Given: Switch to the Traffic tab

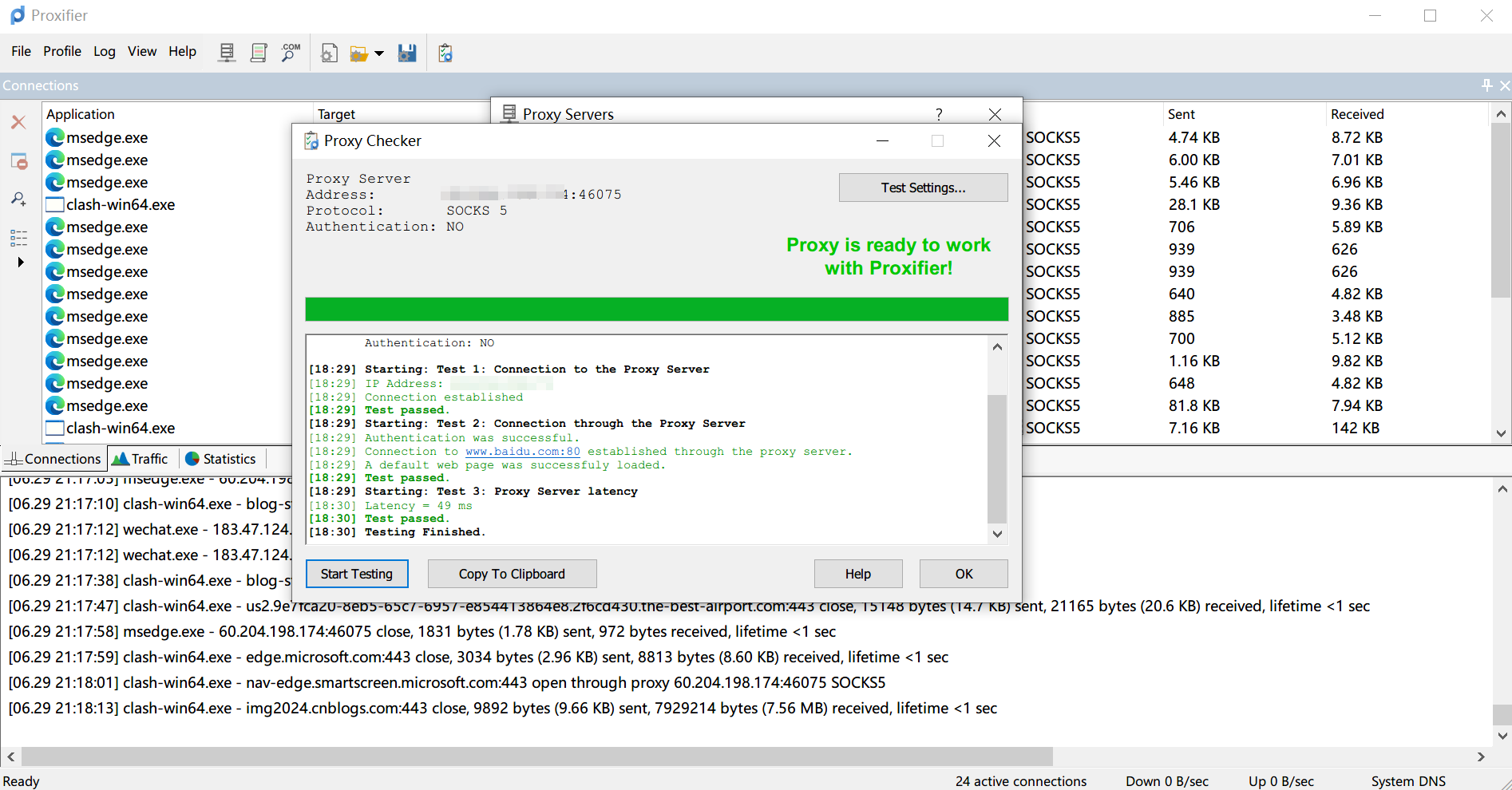Looking at the screenshot, I should [141, 459].
